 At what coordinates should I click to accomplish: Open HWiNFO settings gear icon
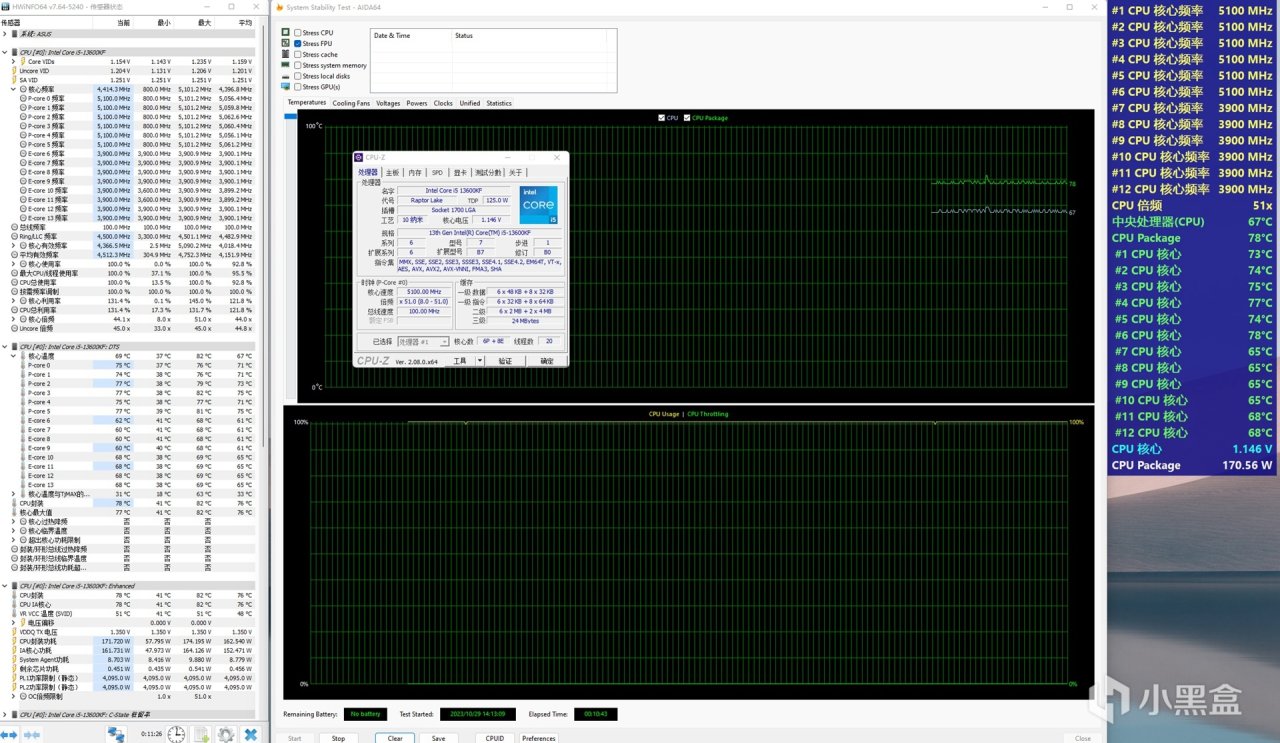pyautogui.click(x=226, y=734)
